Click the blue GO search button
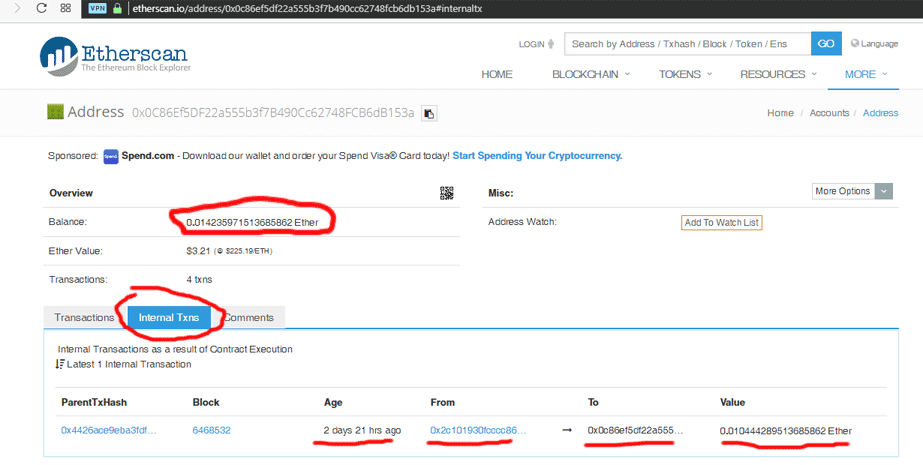 826,44
